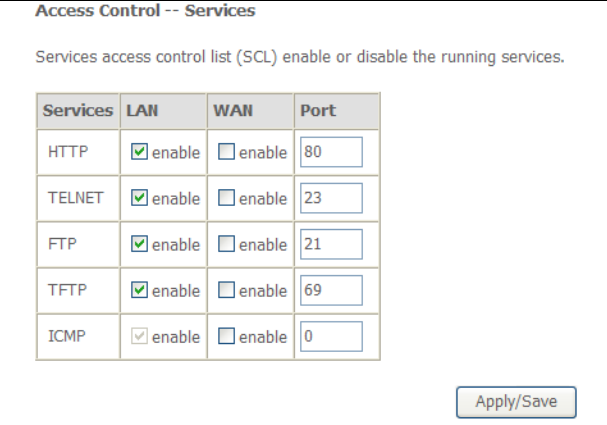Tick the TFTP WAN enable checkbox
Viewport: 607px width, 425px height.
[227, 291]
